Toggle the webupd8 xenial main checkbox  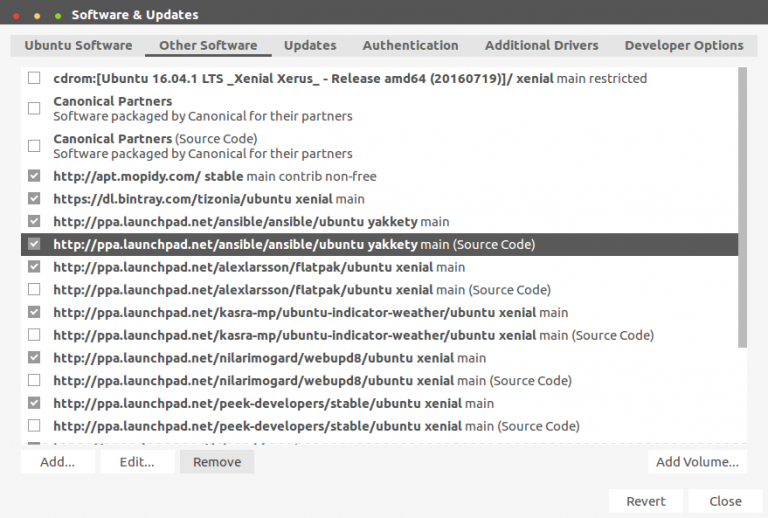35,358
